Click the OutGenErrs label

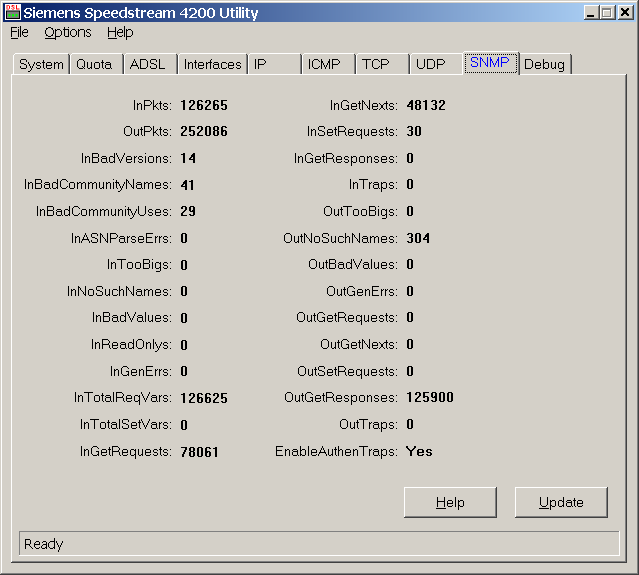point(361,291)
